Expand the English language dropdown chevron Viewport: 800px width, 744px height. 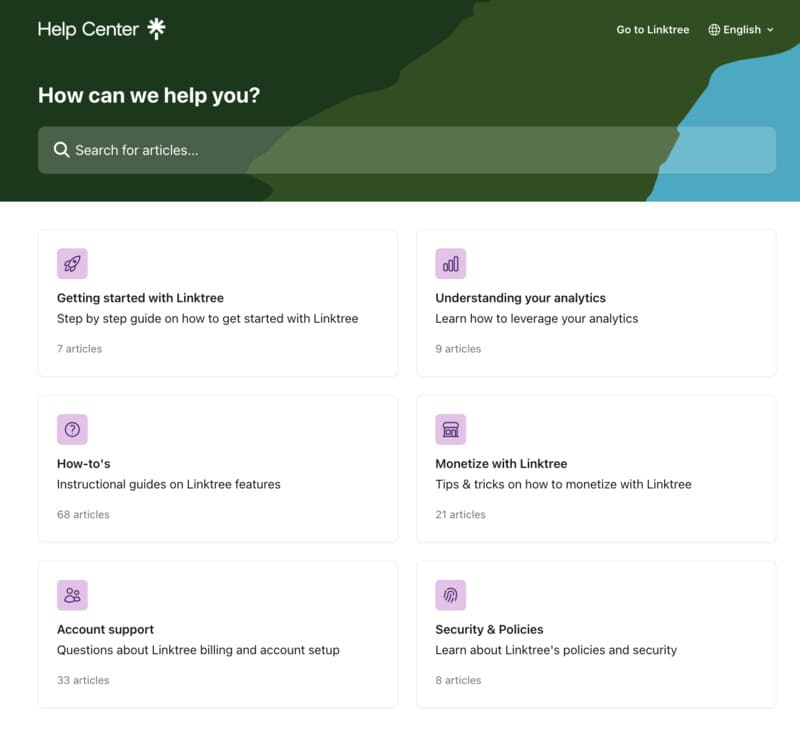[x=770, y=30]
